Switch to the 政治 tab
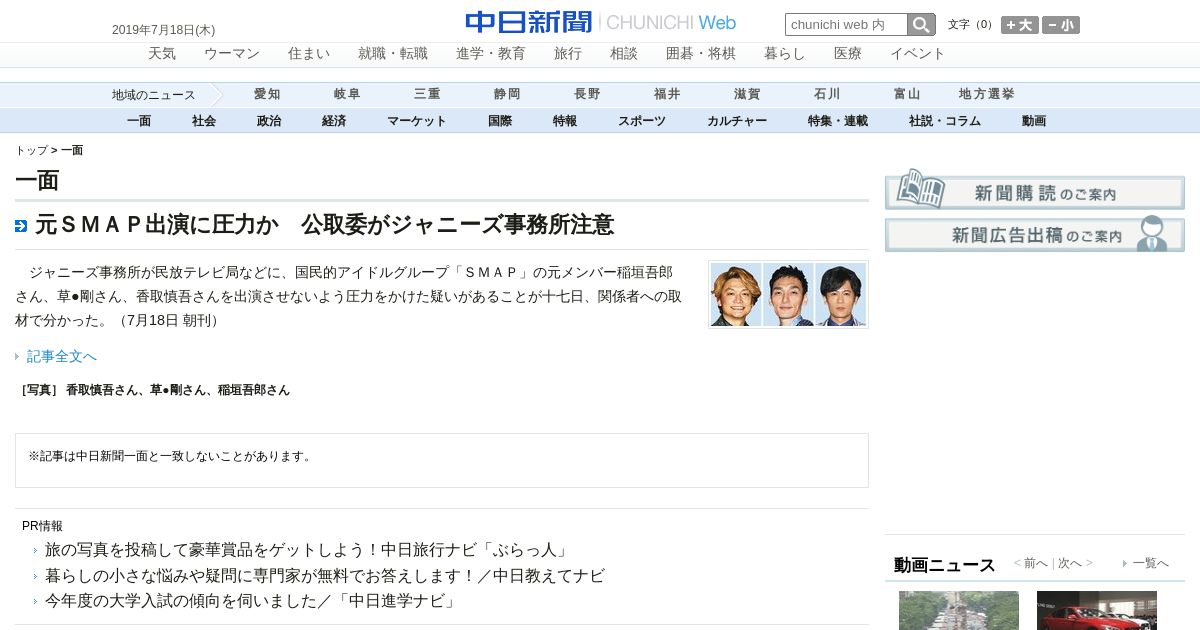Image resolution: width=1200 pixels, height=630 pixels. pos(269,121)
